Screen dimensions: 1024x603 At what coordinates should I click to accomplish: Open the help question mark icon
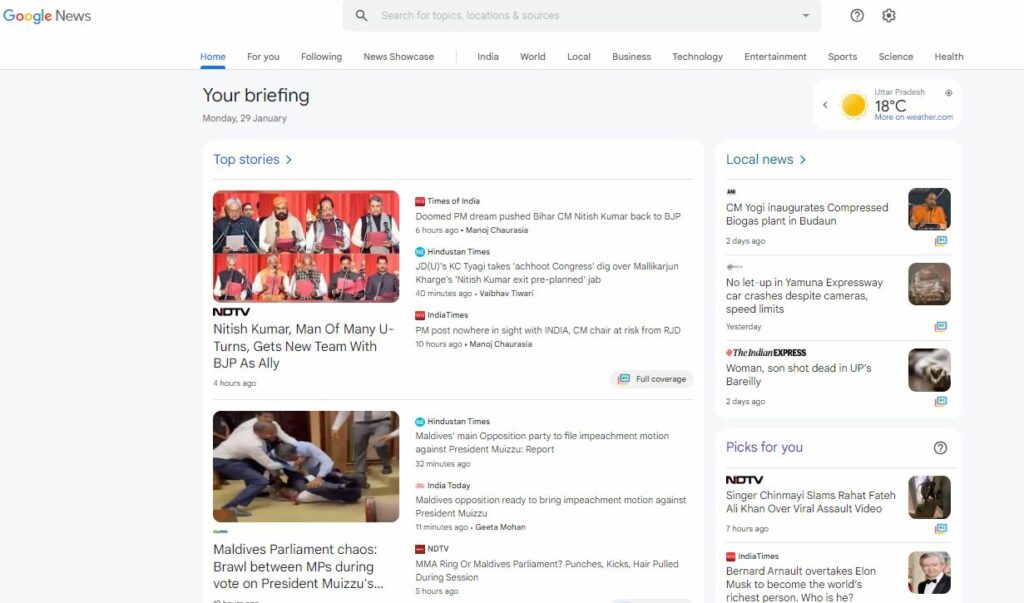click(857, 15)
